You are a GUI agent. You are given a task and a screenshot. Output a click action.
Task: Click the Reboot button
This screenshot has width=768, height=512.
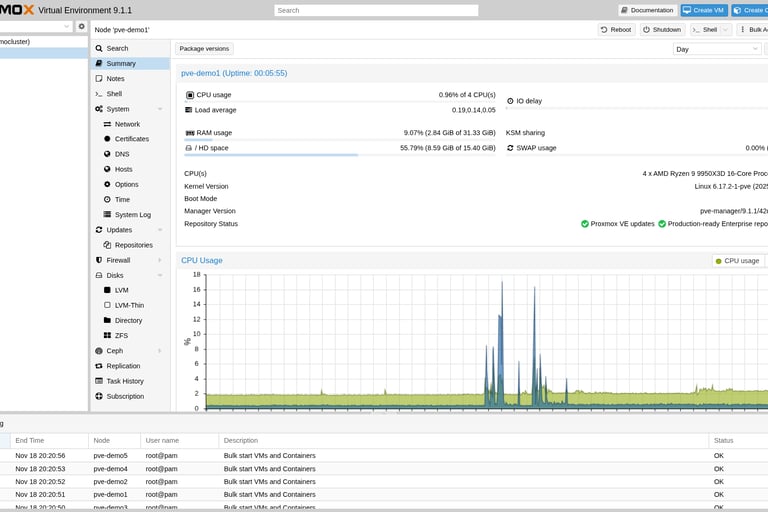click(616, 30)
